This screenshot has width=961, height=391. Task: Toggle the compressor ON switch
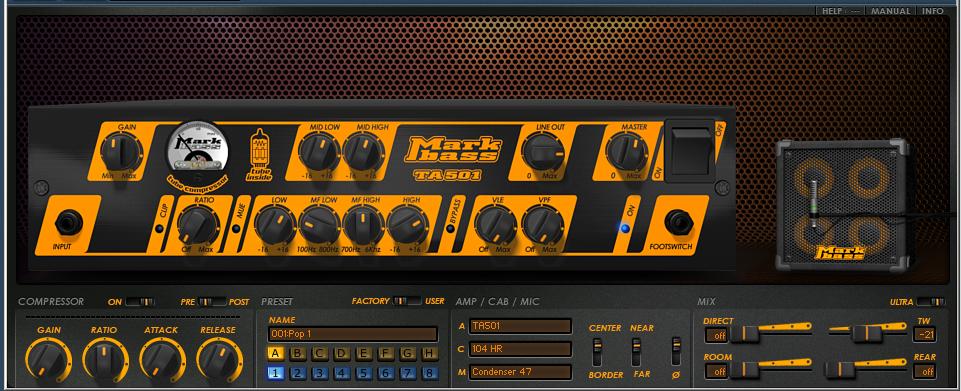tap(140, 302)
